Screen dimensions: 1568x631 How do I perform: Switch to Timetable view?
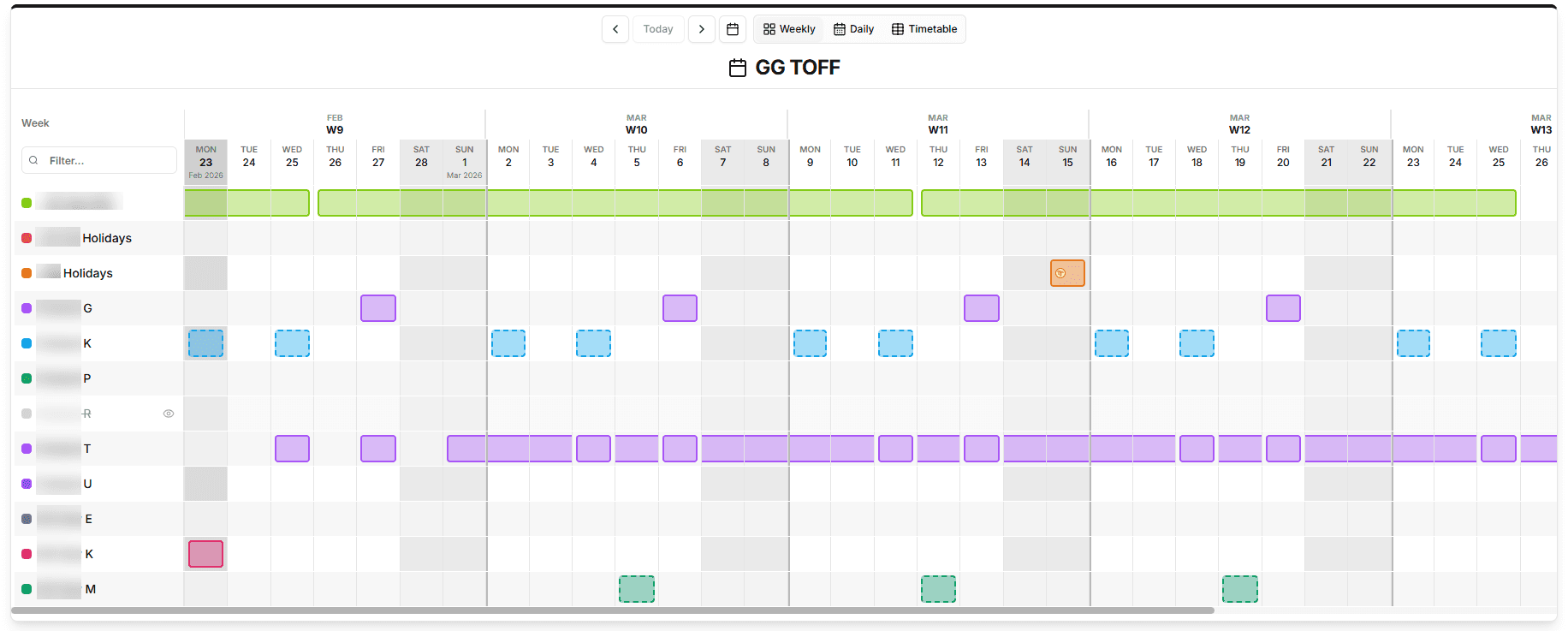(924, 29)
